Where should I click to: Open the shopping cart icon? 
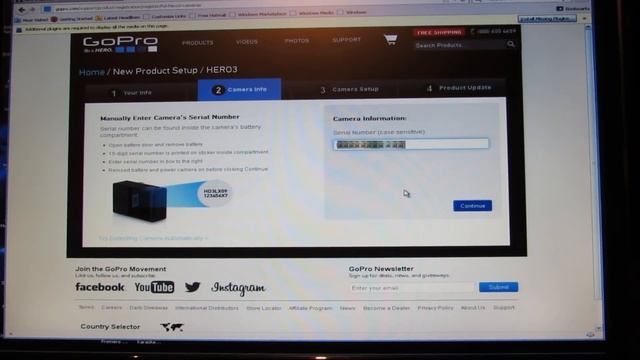tap(391, 40)
